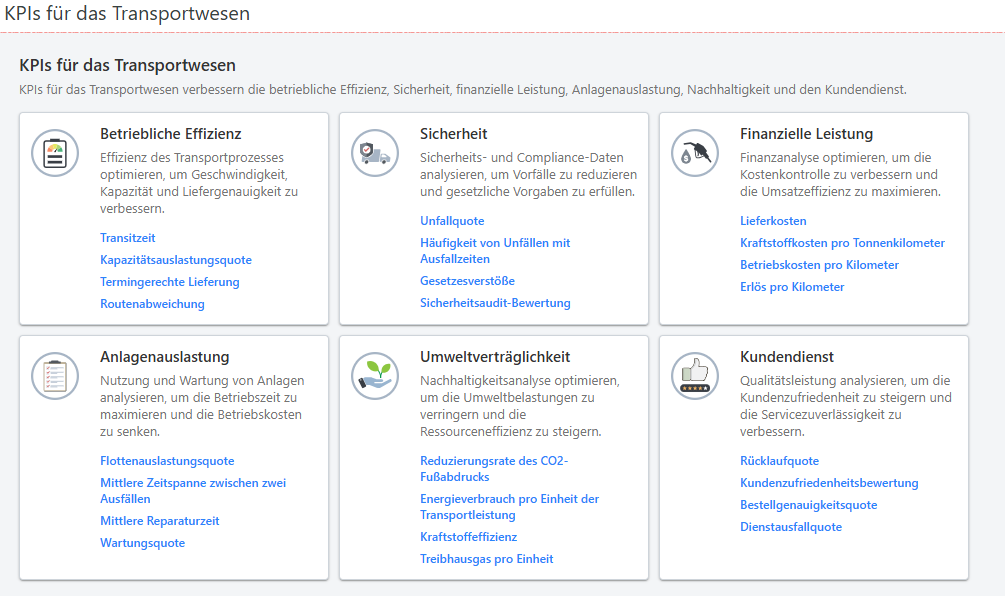Select Kraftstoffkosten pro Tonnenkilometer

coord(842,242)
